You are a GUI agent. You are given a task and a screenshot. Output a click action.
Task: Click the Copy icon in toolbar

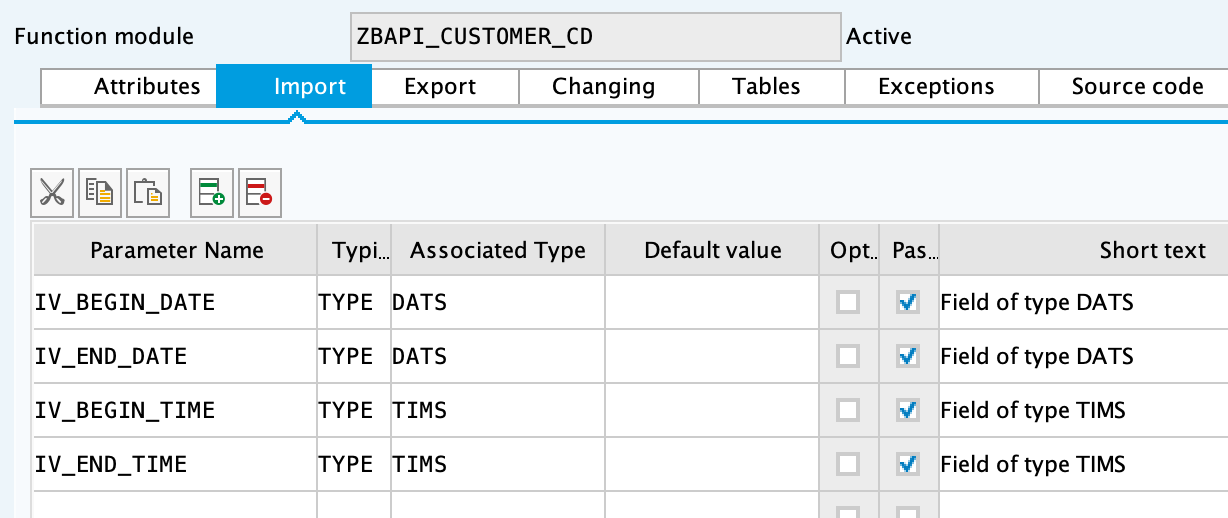(x=100, y=192)
